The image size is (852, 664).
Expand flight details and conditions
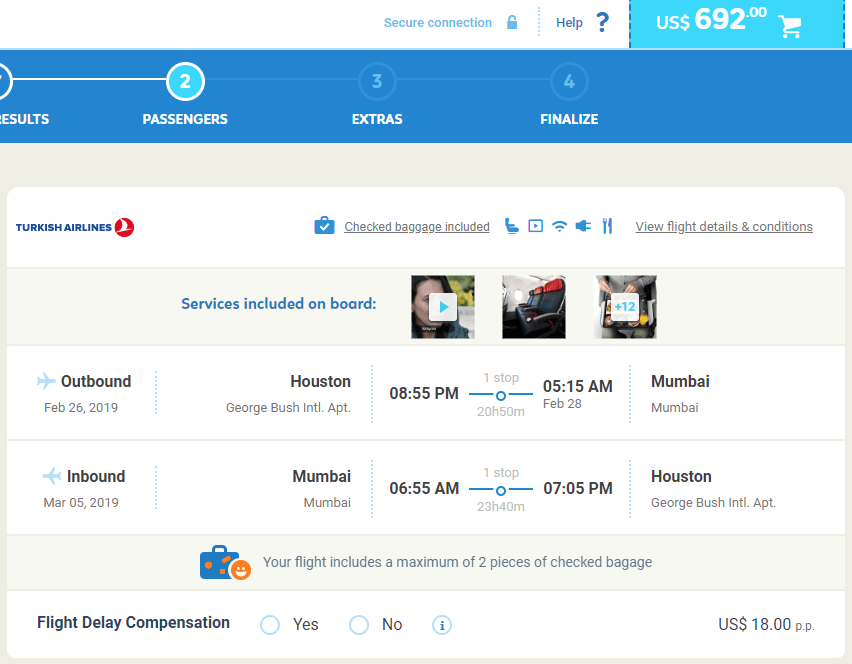[x=723, y=226]
